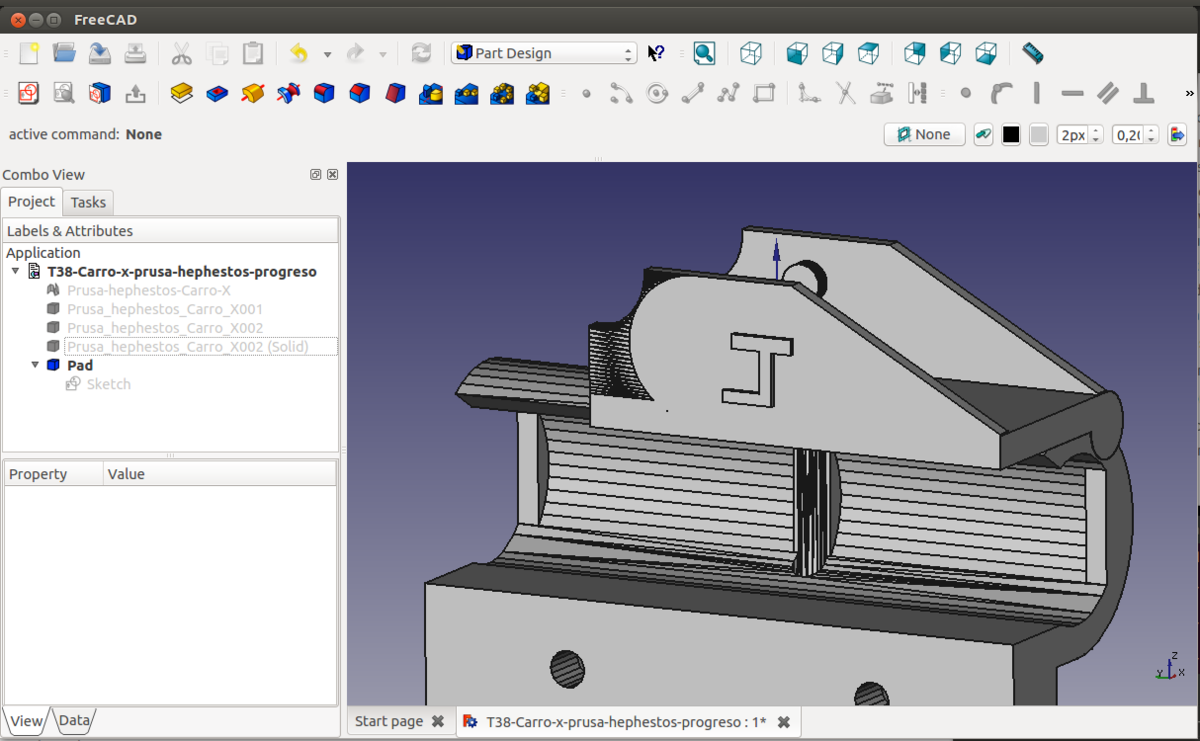Open the Part Design workbench dropdown

pos(544,53)
